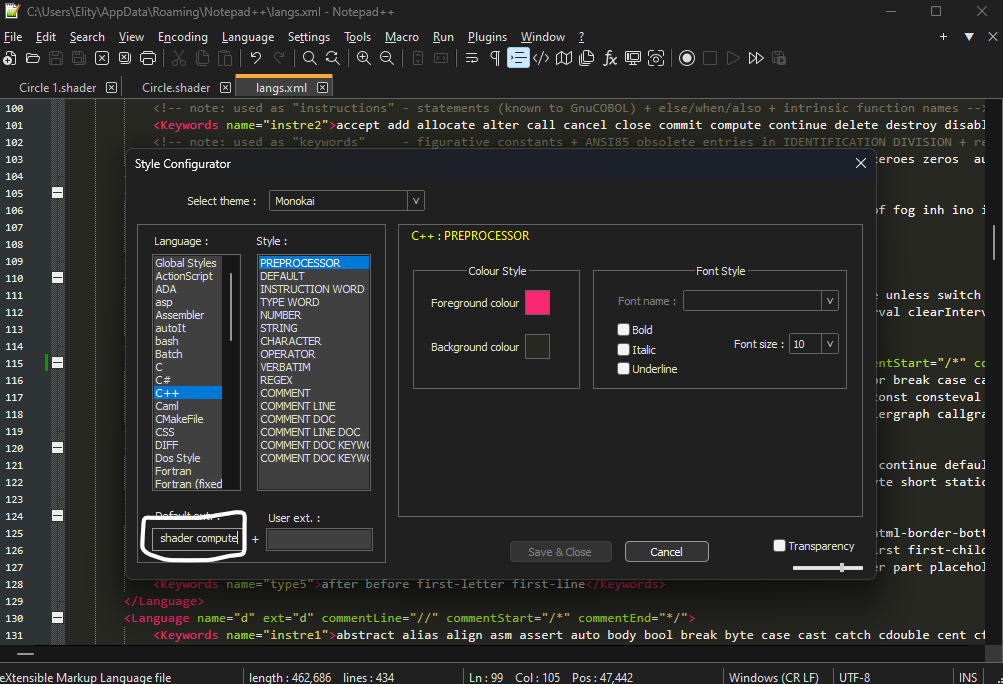Open the Plugins menu
1003x684 pixels.
click(x=487, y=37)
